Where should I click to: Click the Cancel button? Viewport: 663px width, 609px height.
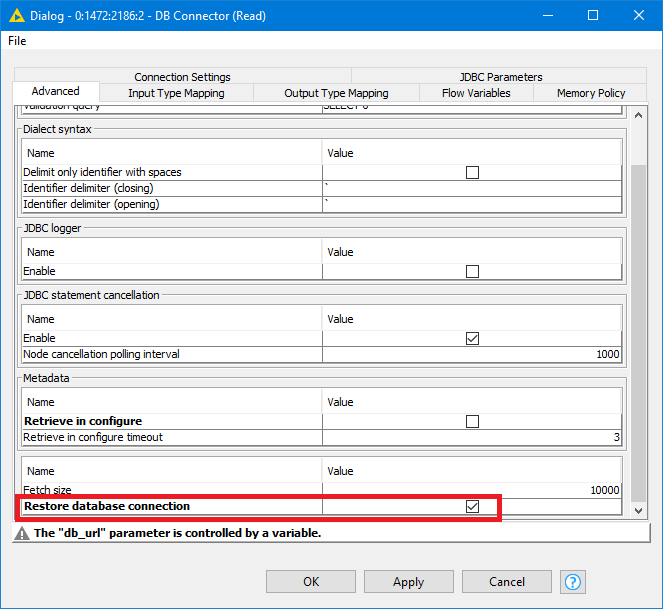(507, 582)
